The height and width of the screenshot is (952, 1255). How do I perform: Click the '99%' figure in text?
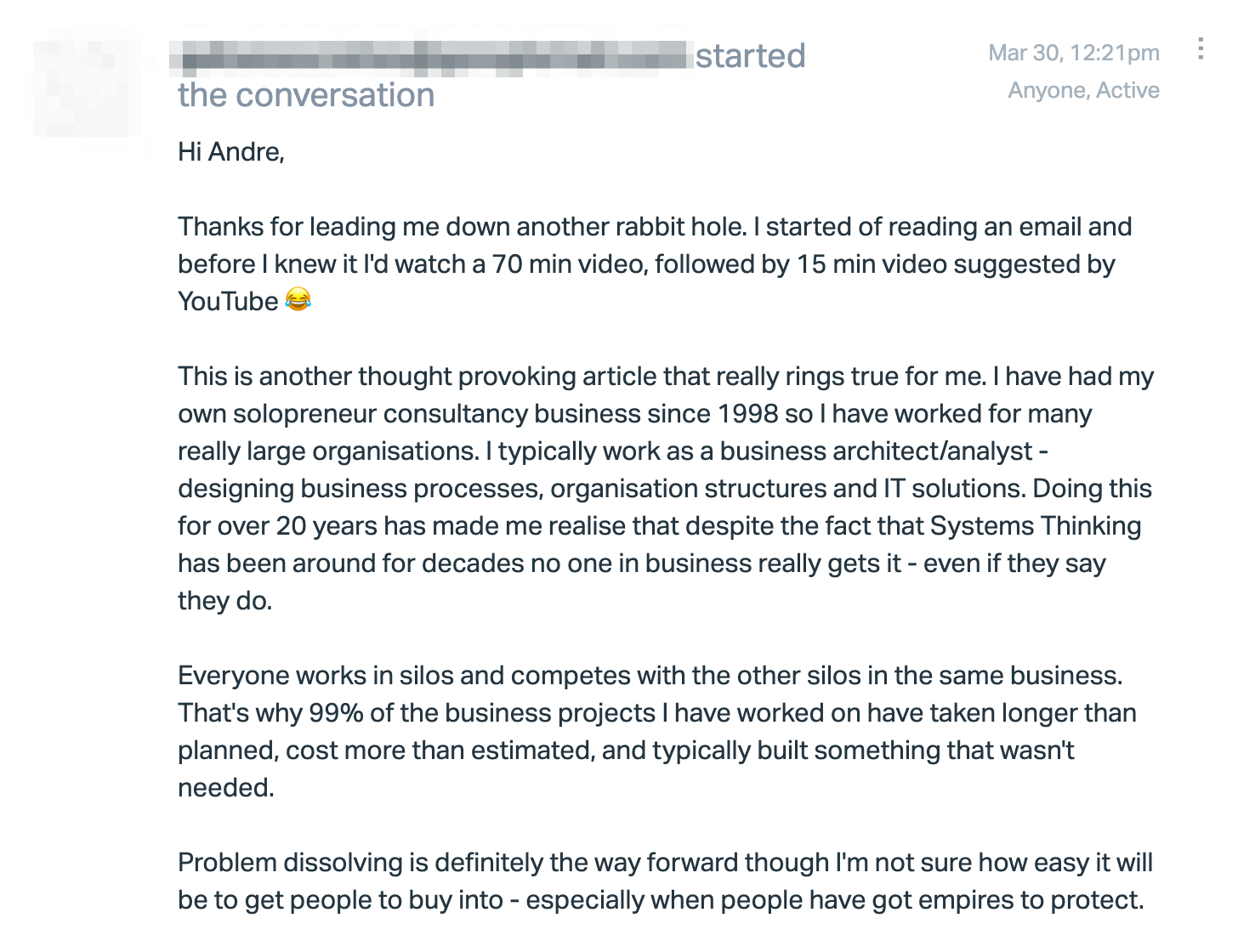(x=337, y=713)
